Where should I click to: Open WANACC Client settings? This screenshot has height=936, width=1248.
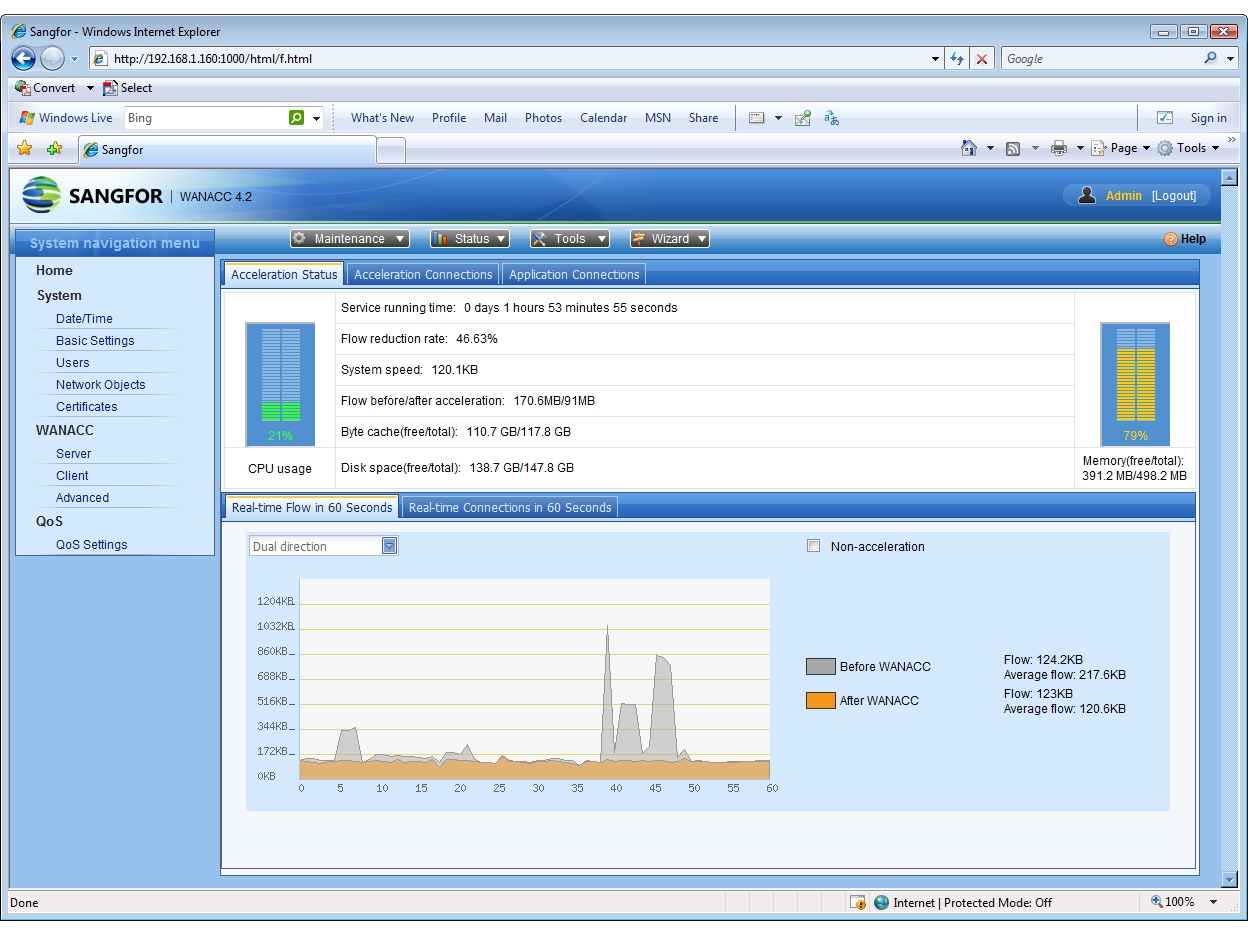(72, 475)
